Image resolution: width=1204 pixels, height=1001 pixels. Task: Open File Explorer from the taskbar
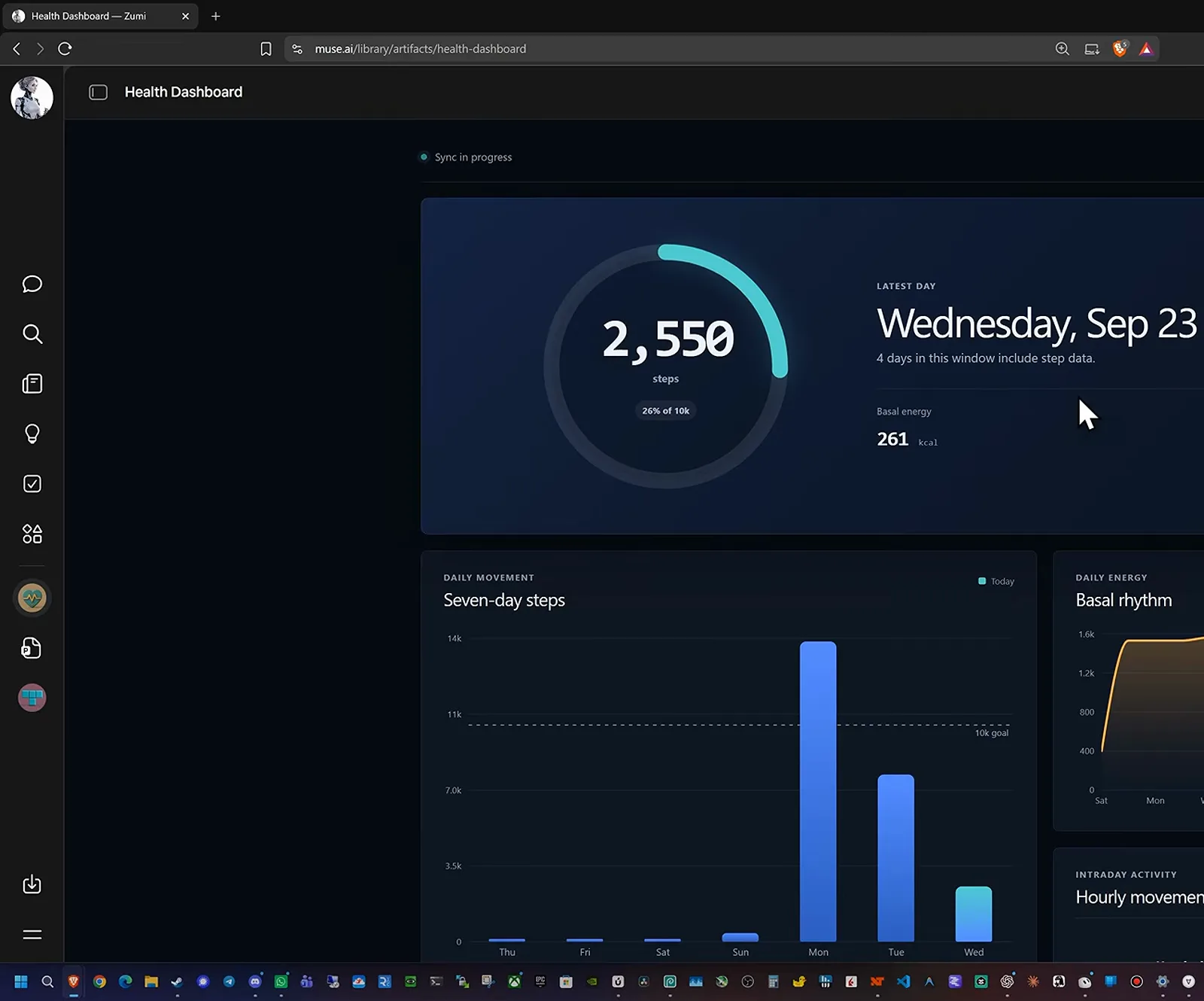(x=151, y=981)
